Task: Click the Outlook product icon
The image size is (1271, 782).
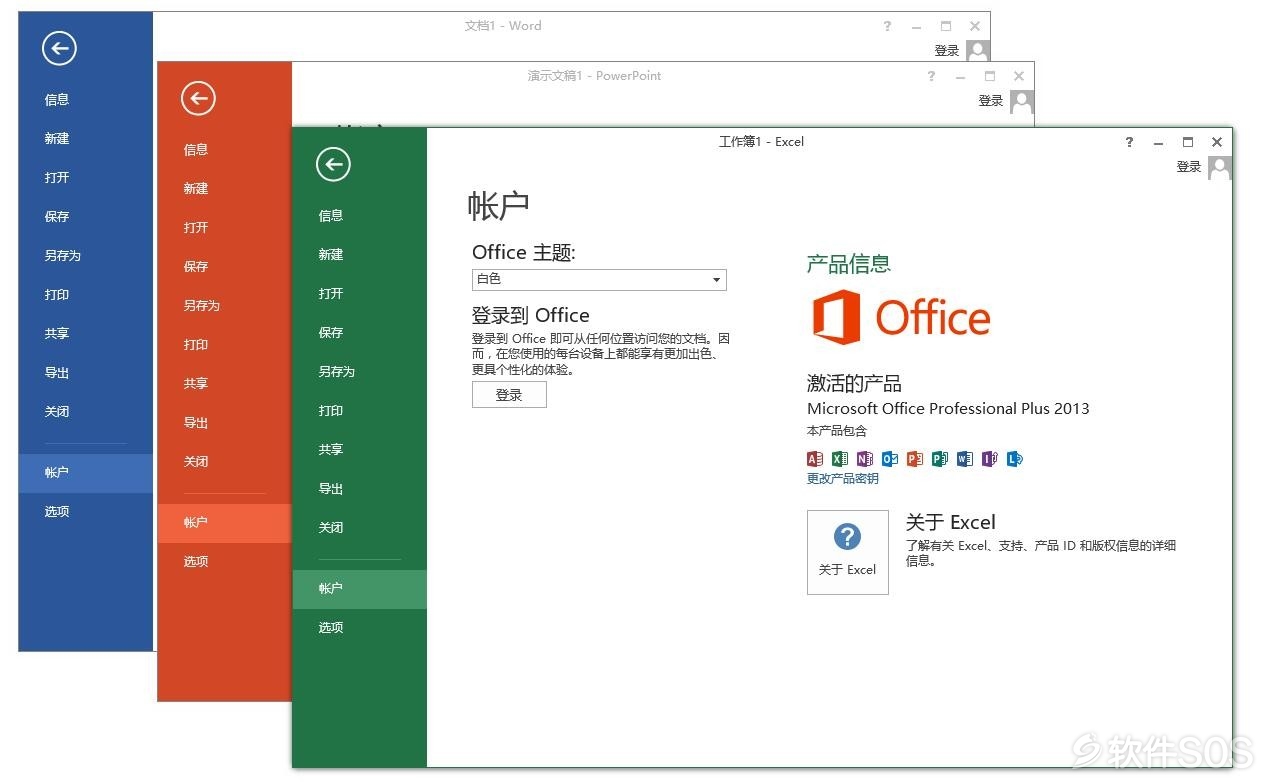Action: (890, 459)
